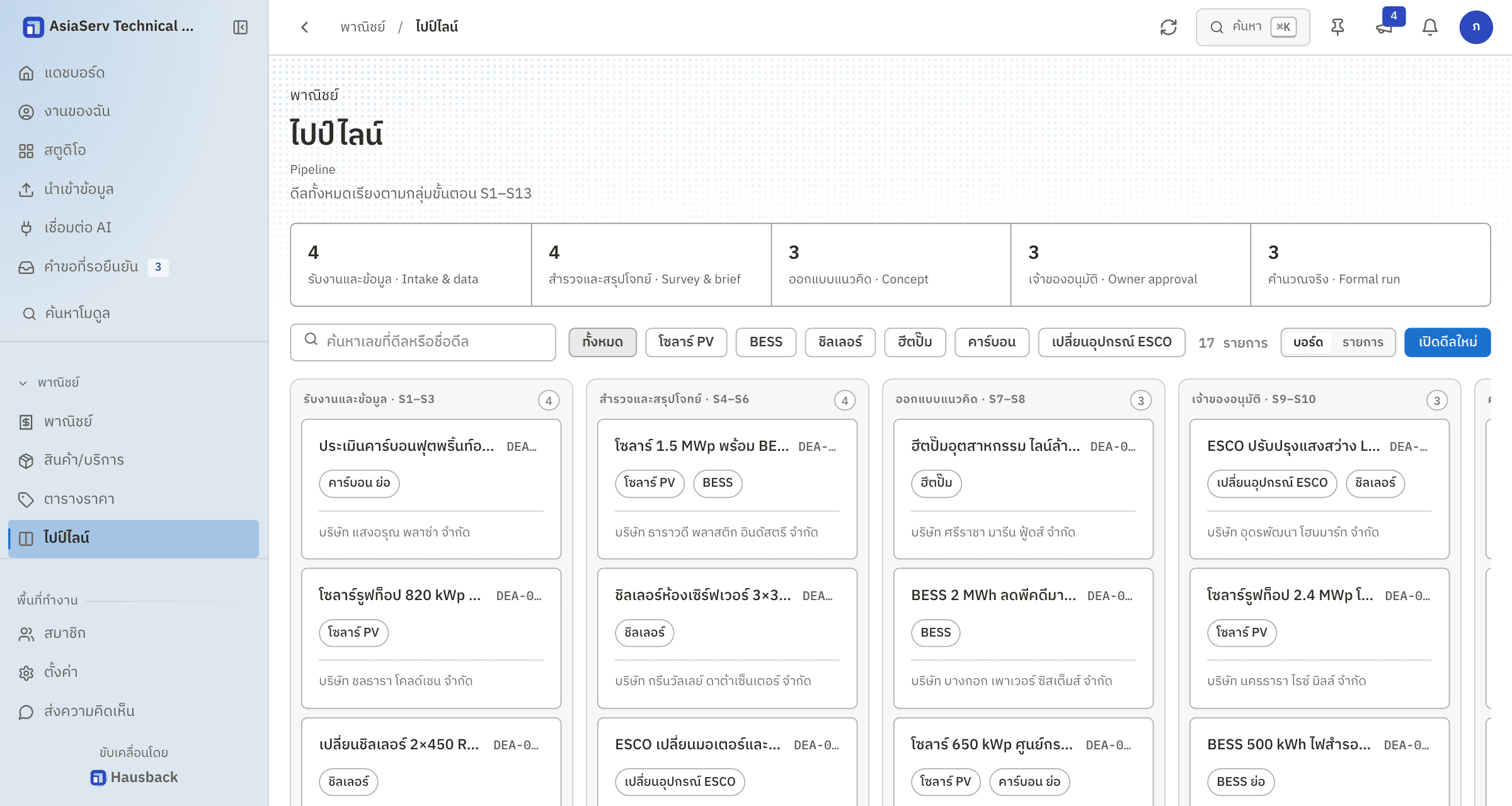This screenshot has height=806, width=1512.
Task: Switch to บอร์ด view
Action: coord(1308,343)
